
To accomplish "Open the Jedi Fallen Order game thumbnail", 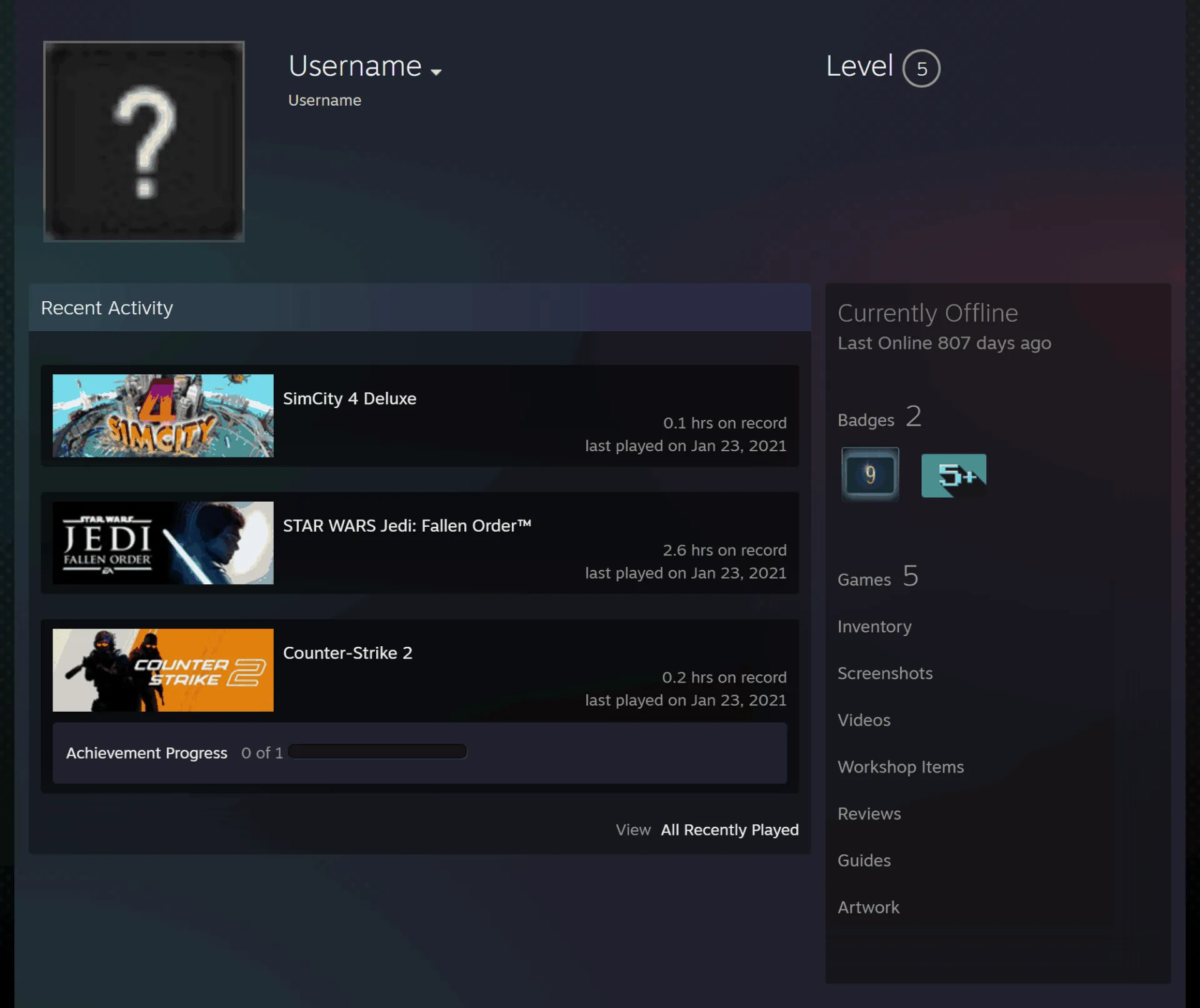I will pos(163,543).
